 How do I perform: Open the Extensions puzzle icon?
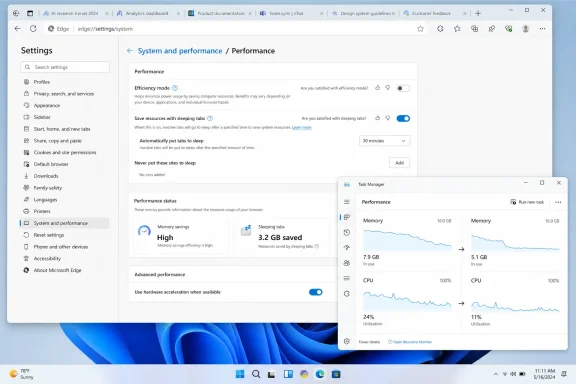[440, 29]
